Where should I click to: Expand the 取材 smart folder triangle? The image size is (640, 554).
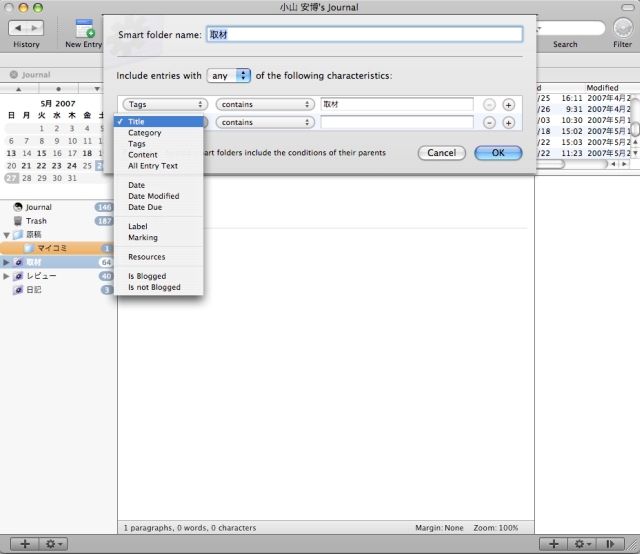[6, 262]
